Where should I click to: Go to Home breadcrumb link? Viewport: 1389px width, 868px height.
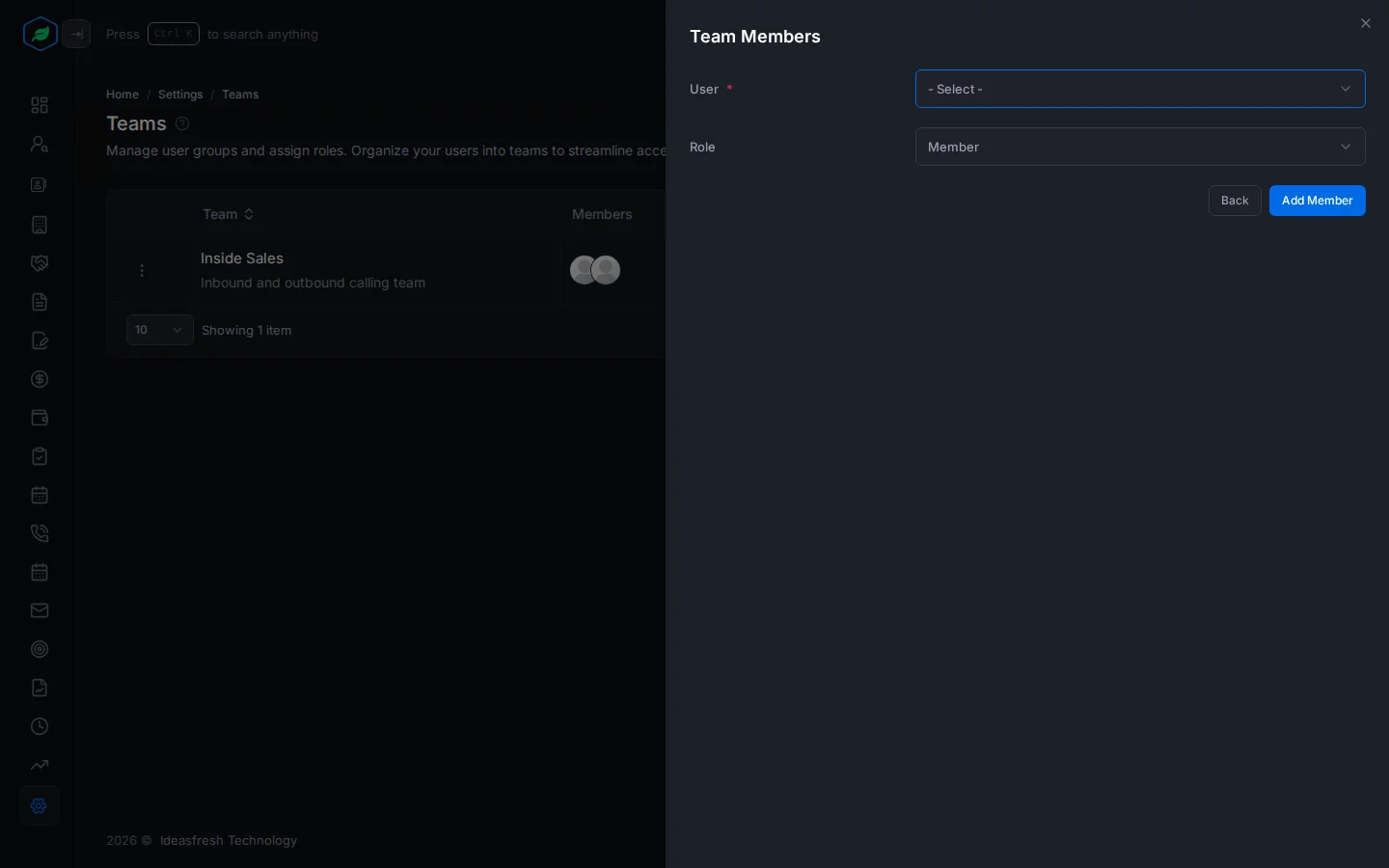[x=123, y=95]
